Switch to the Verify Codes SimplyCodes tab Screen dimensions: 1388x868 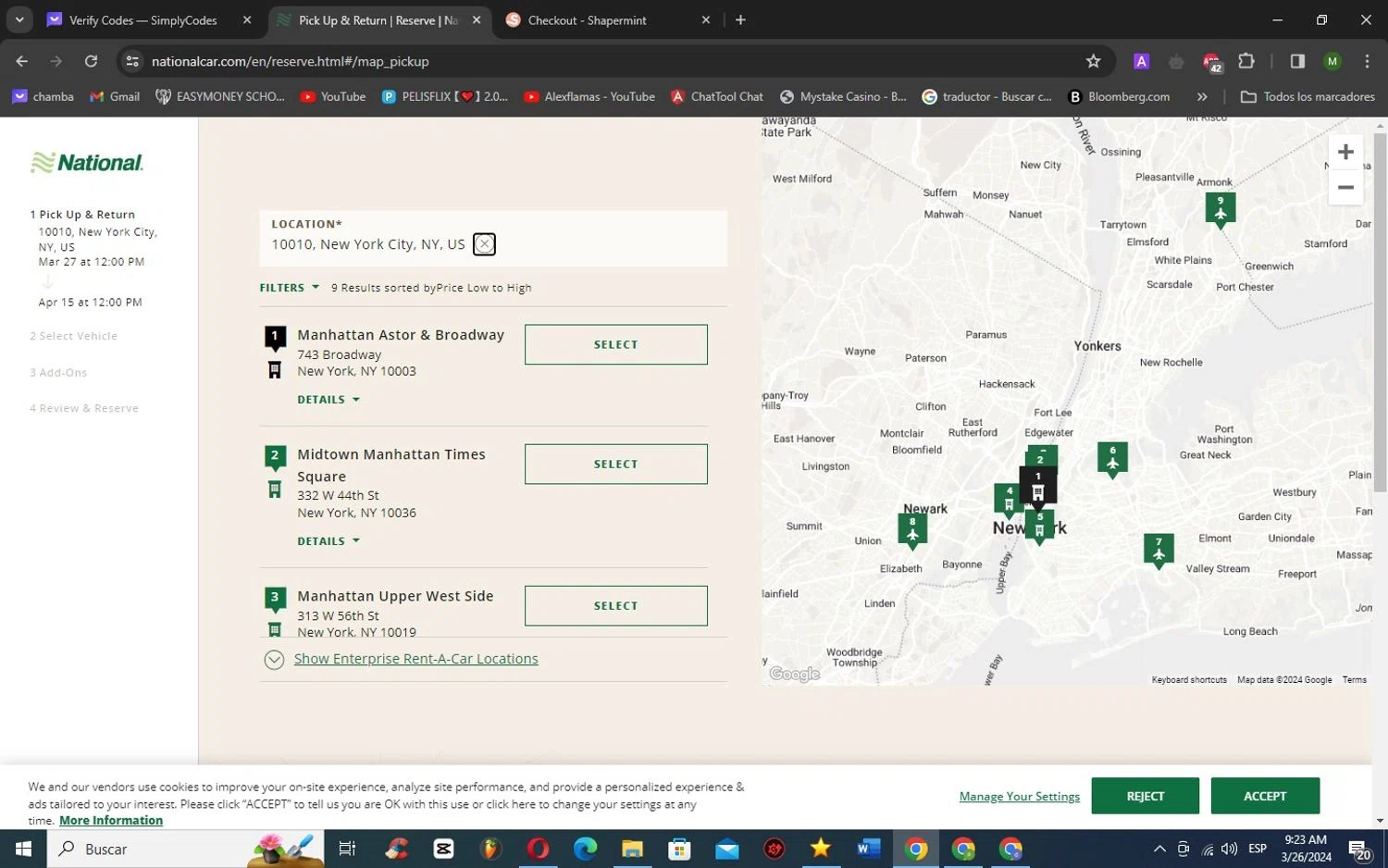click(143, 20)
